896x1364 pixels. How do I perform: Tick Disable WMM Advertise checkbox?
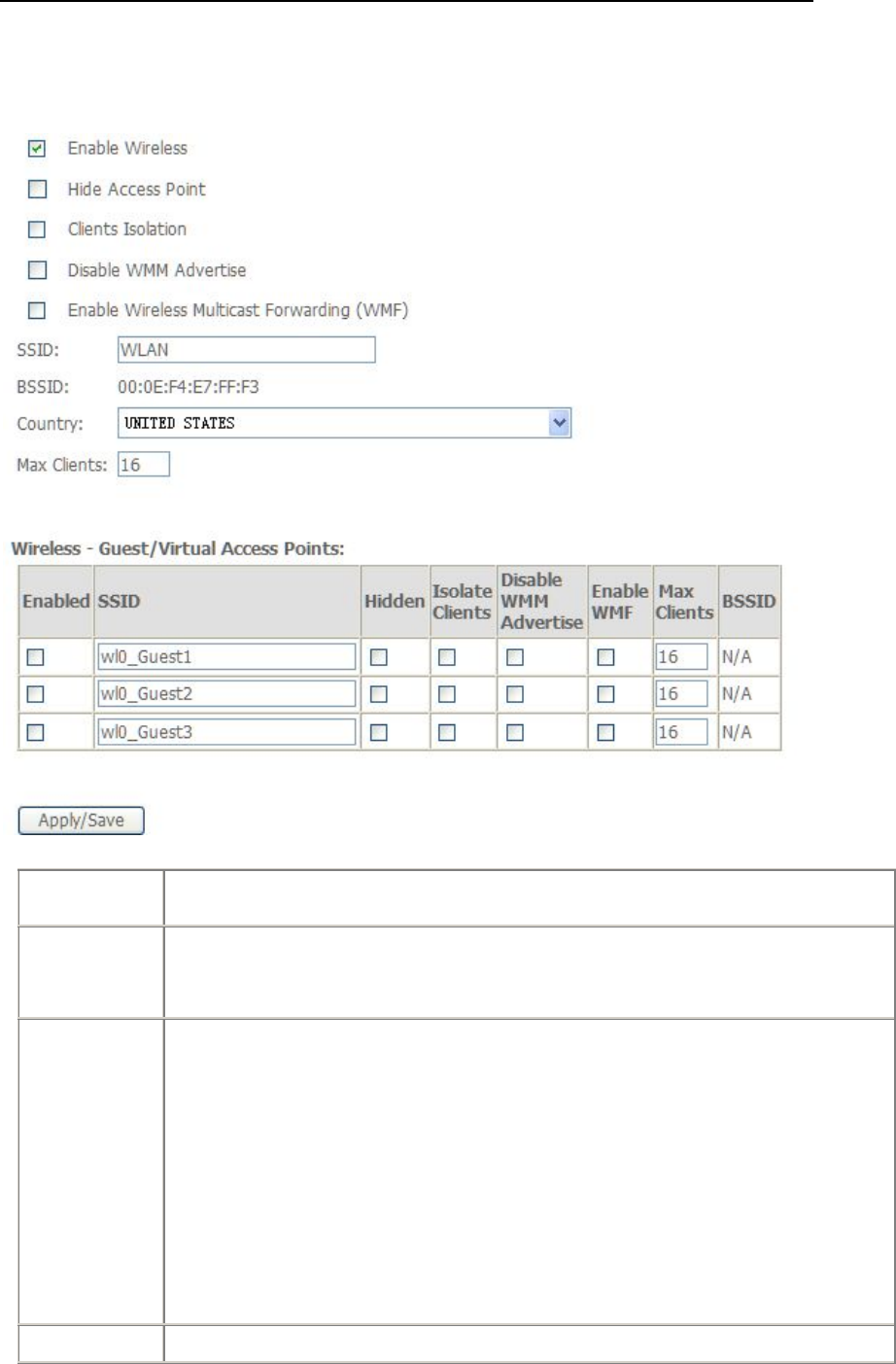(37, 270)
